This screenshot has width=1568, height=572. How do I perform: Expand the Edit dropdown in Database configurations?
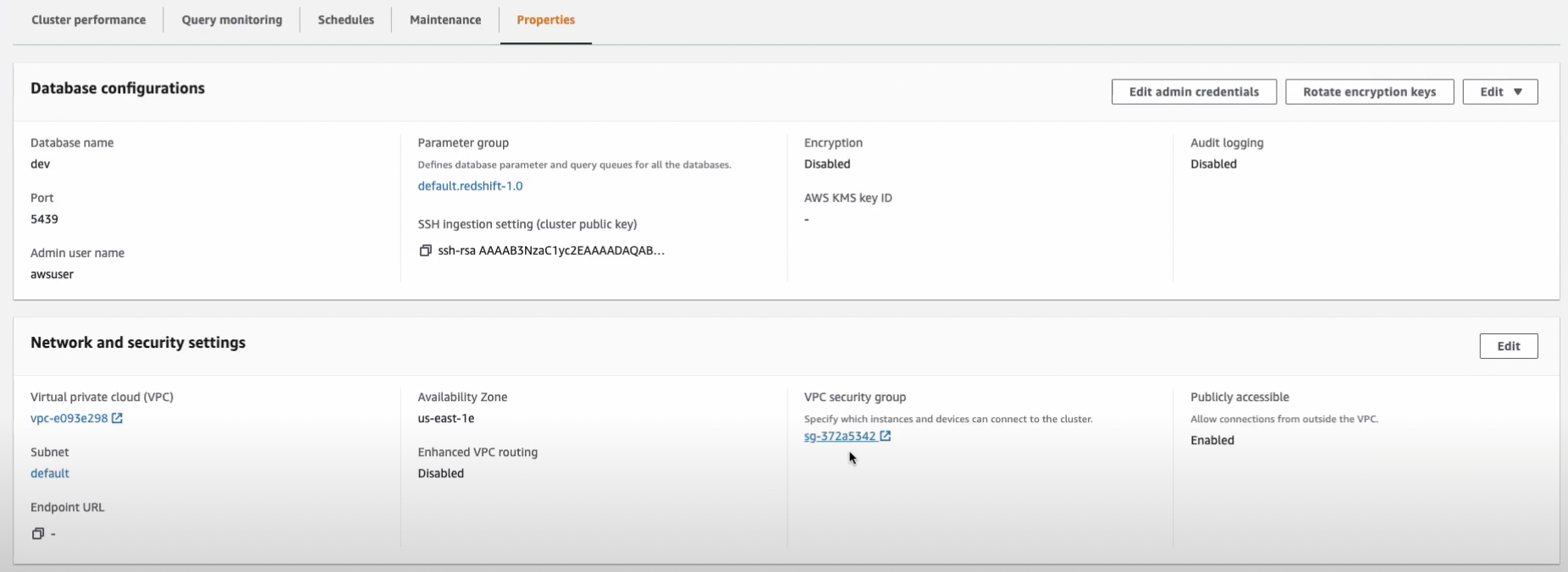pos(1499,92)
